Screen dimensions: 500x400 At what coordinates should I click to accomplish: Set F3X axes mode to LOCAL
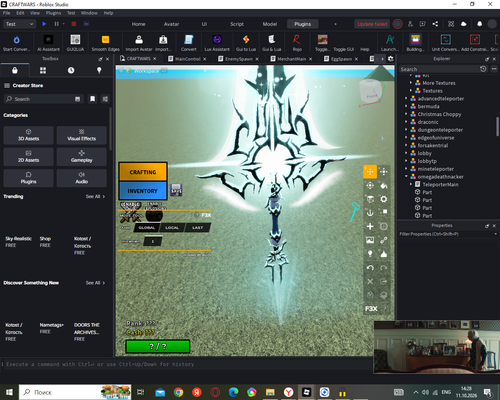pos(172,228)
